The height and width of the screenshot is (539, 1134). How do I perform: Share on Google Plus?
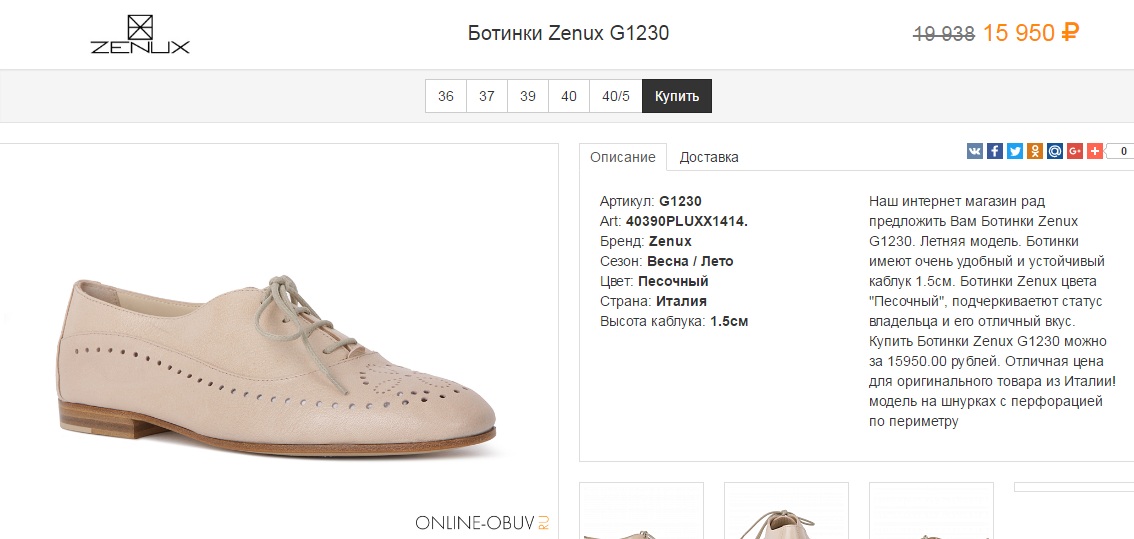1075,151
